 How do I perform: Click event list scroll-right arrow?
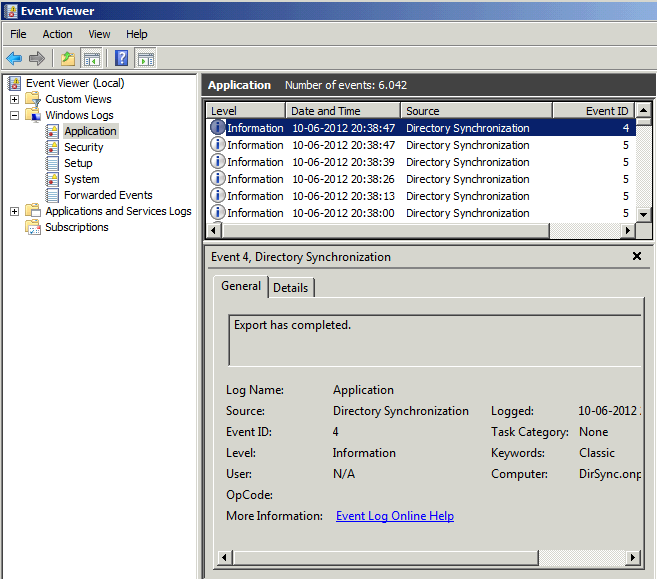[x=628, y=230]
